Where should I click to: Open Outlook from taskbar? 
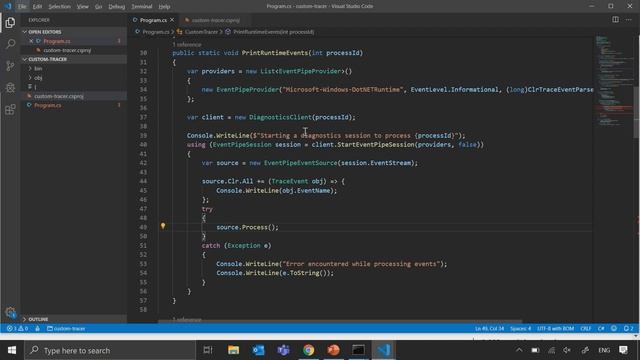pyautogui.click(x=258, y=350)
